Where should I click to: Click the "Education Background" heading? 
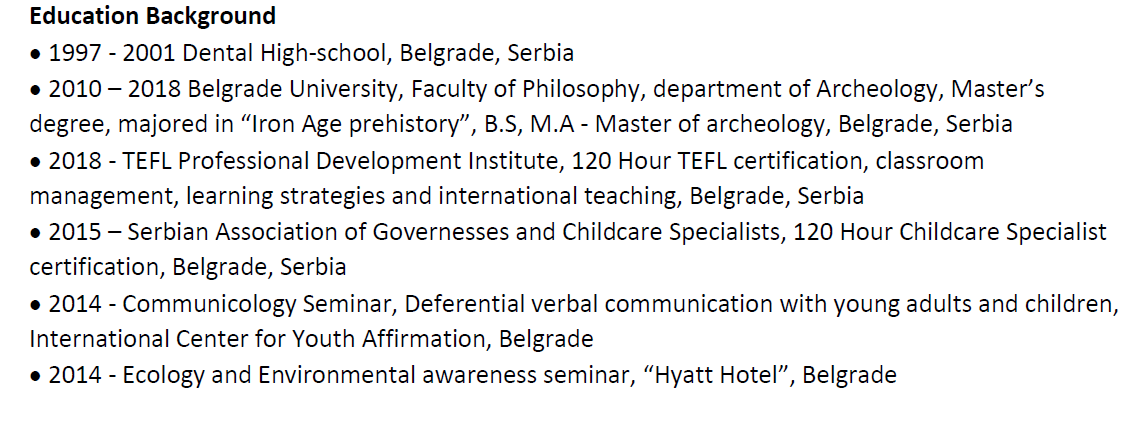coord(153,17)
